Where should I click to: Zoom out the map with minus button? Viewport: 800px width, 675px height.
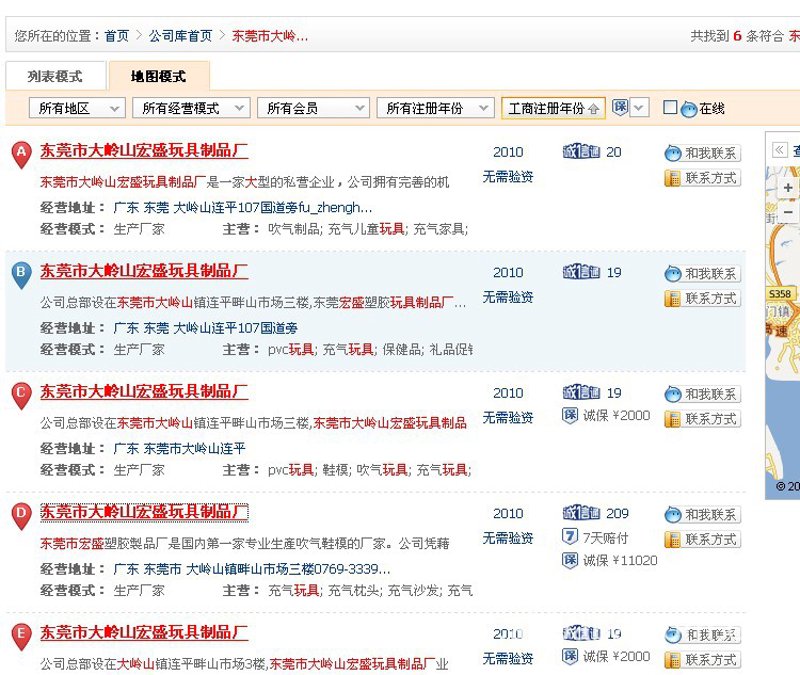pos(788,212)
